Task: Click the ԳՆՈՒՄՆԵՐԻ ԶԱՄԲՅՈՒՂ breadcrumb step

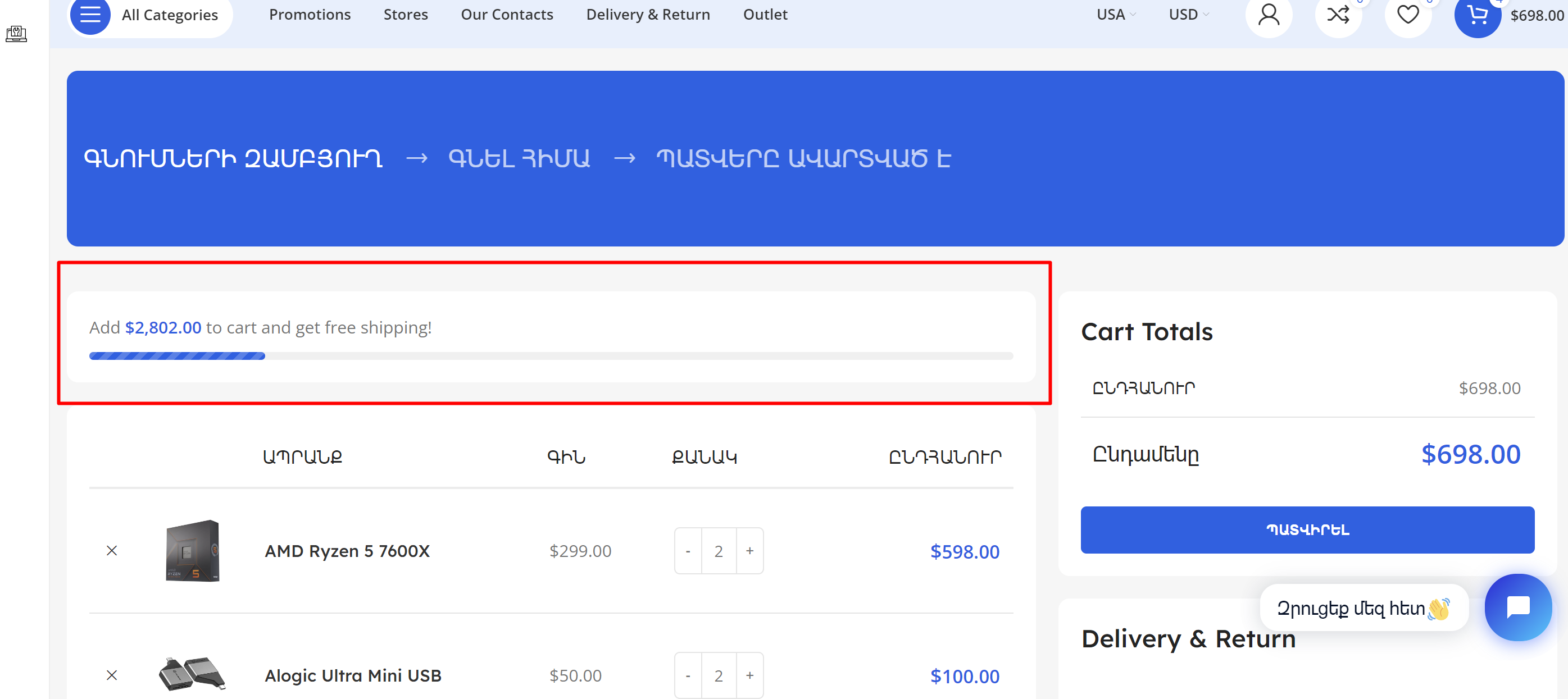Action: (x=233, y=159)
